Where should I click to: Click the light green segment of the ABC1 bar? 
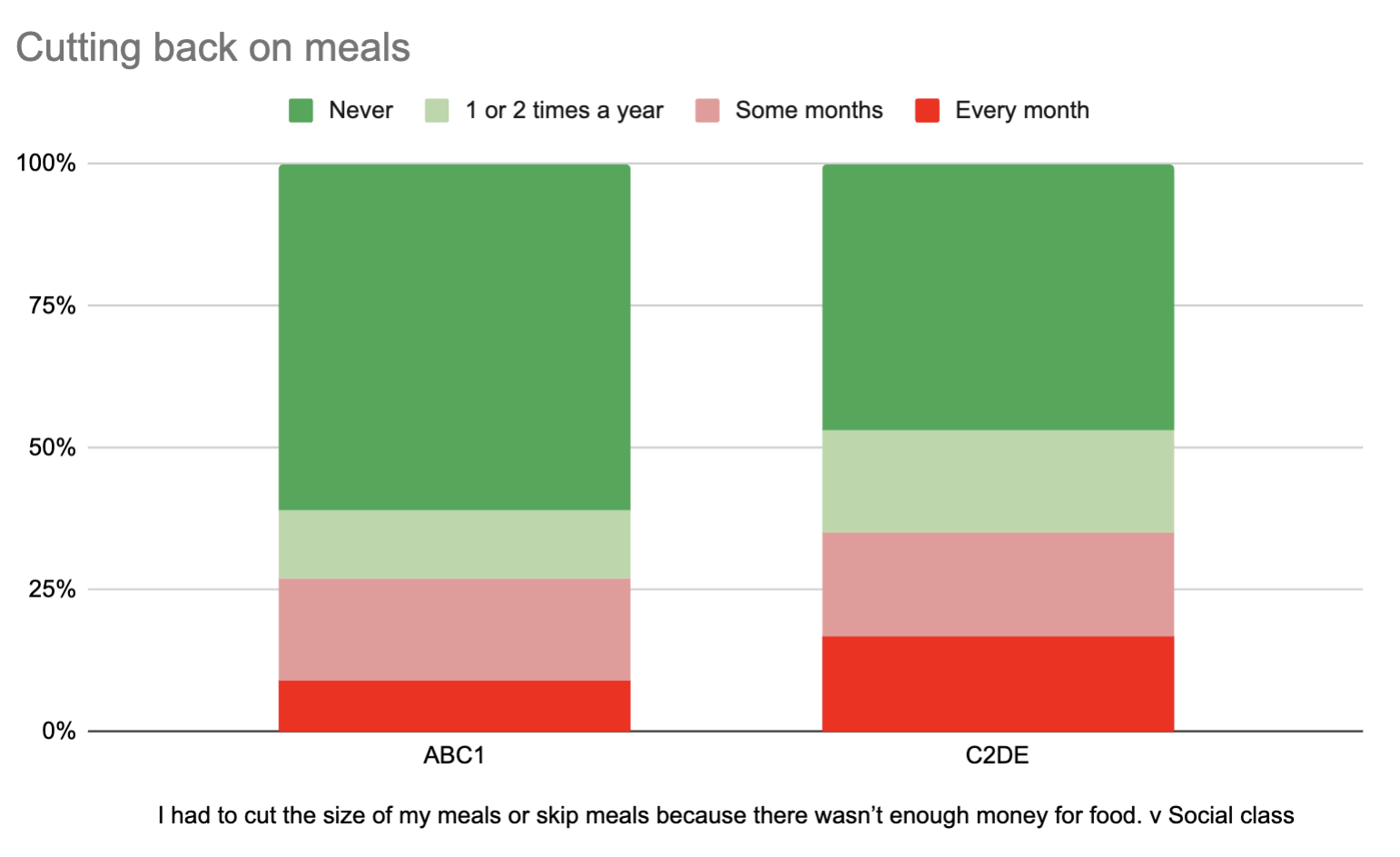click(x=454, y=545)
